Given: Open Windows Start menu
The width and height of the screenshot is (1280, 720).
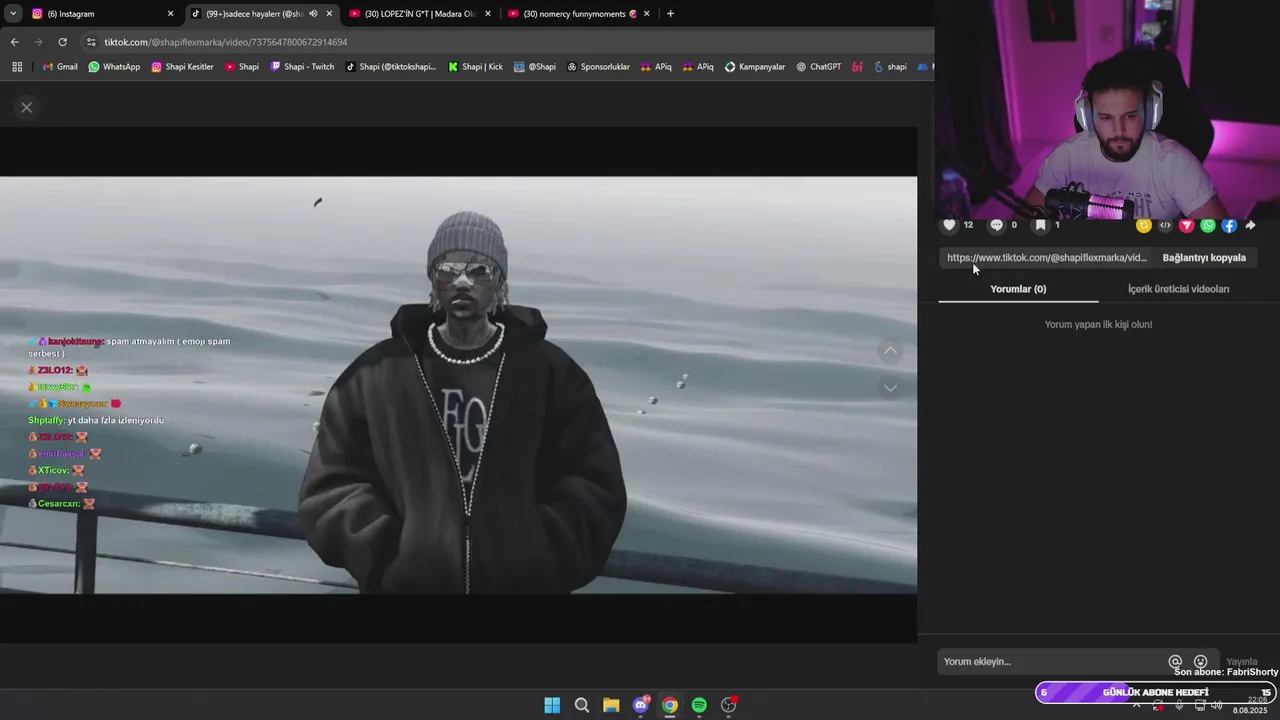Looking at the screenshot, I should click(552, 705).
